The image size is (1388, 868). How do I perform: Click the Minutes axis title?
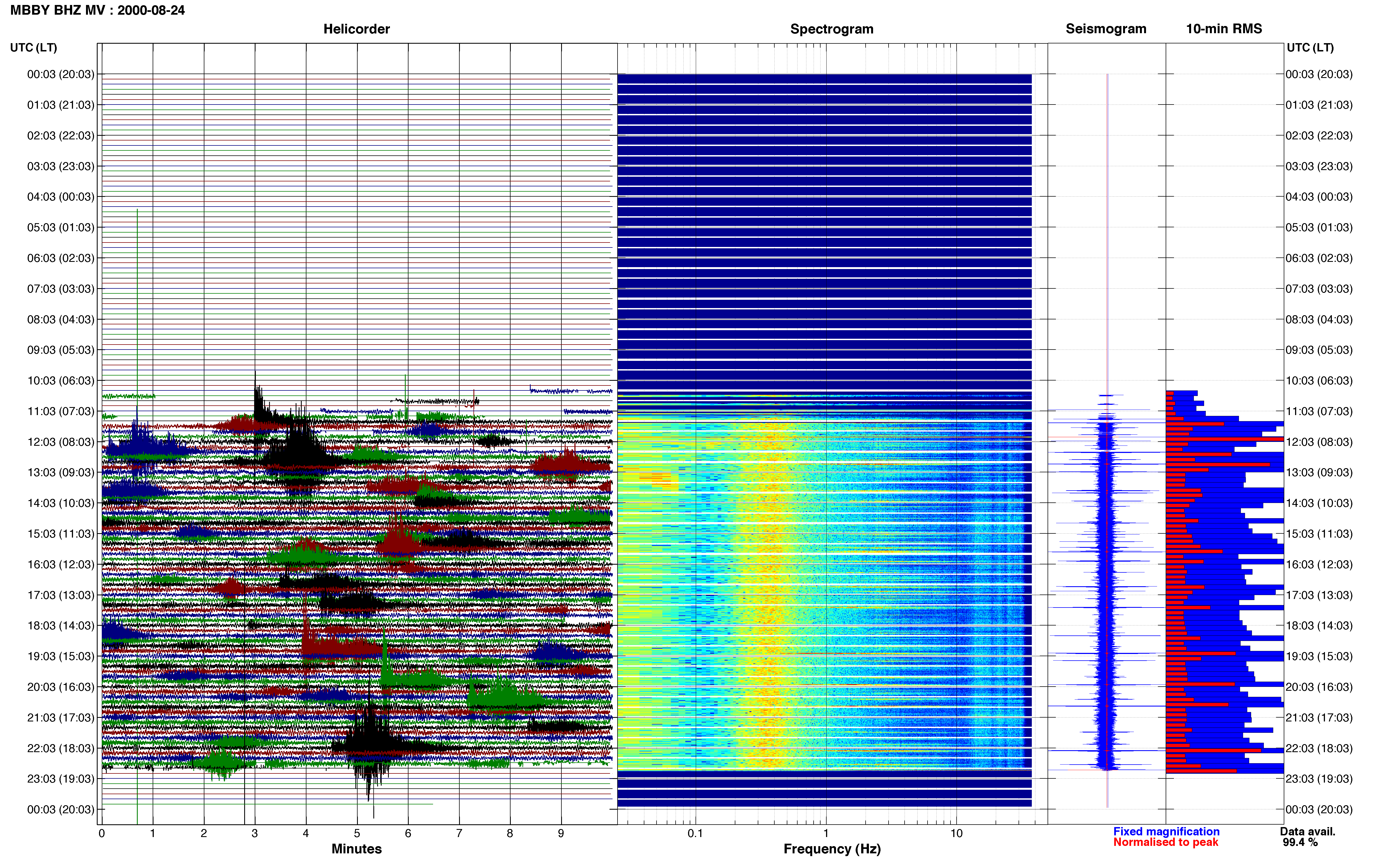coord(356,848)
